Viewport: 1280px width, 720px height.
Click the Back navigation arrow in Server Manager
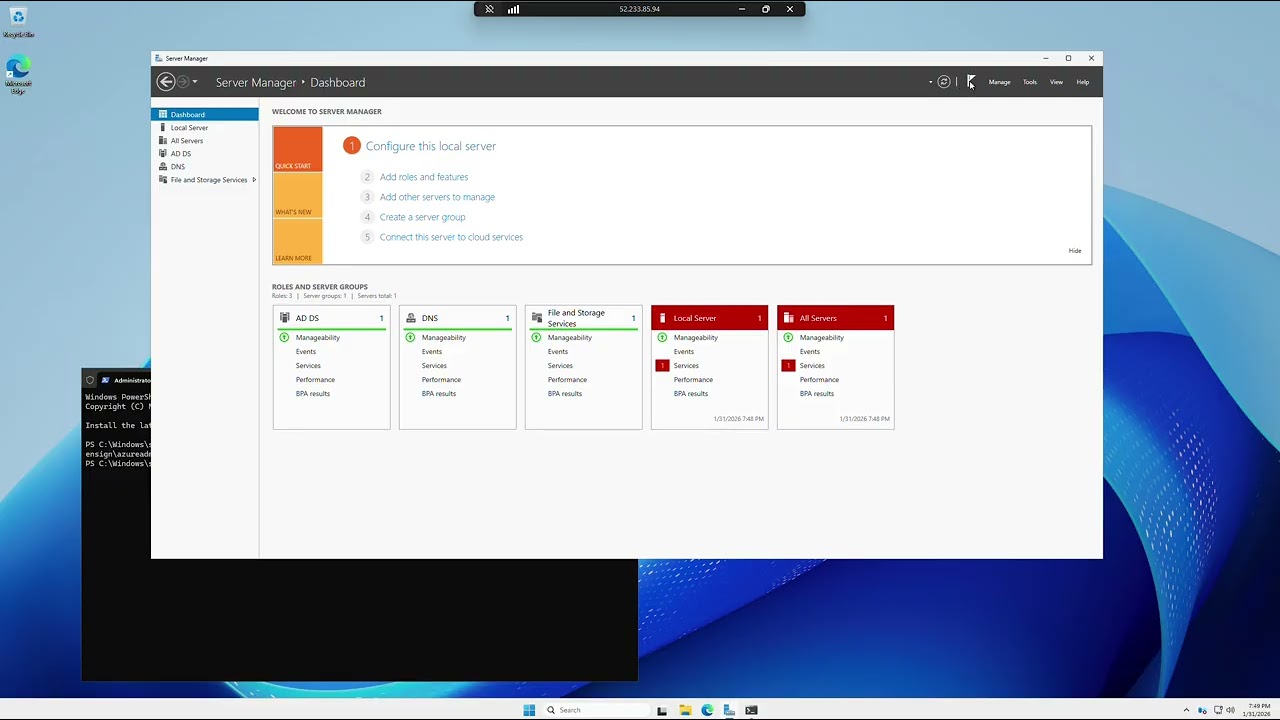pyautogui.click(x=166, y=82)
